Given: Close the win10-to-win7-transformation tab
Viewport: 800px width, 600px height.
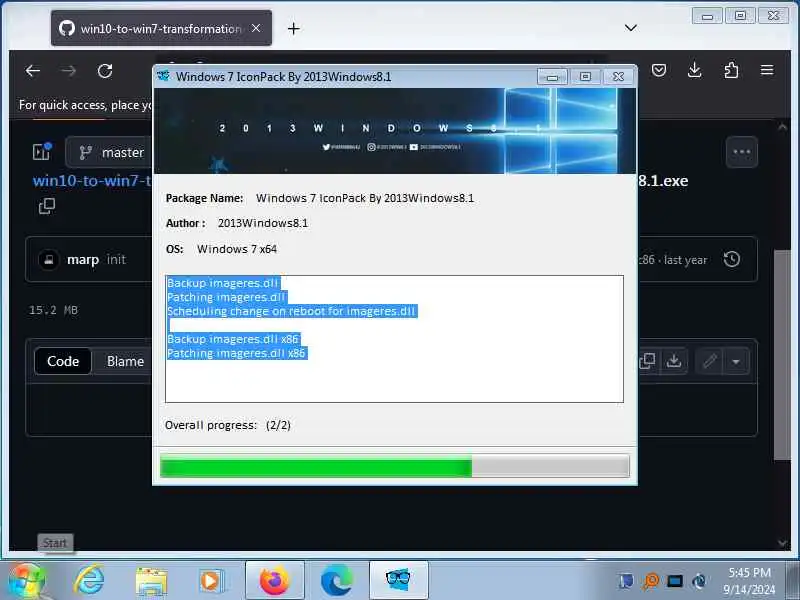Looking at the screenshot, I should click(x=256, y=29).
